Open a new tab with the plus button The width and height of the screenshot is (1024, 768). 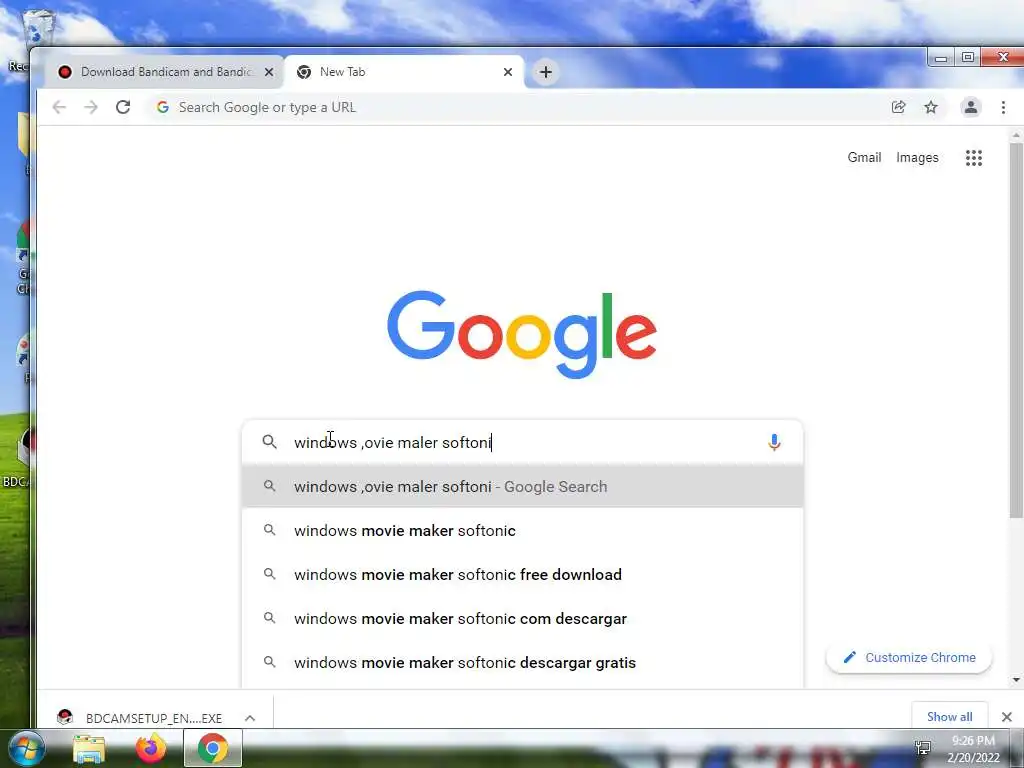tap(546, 72)
